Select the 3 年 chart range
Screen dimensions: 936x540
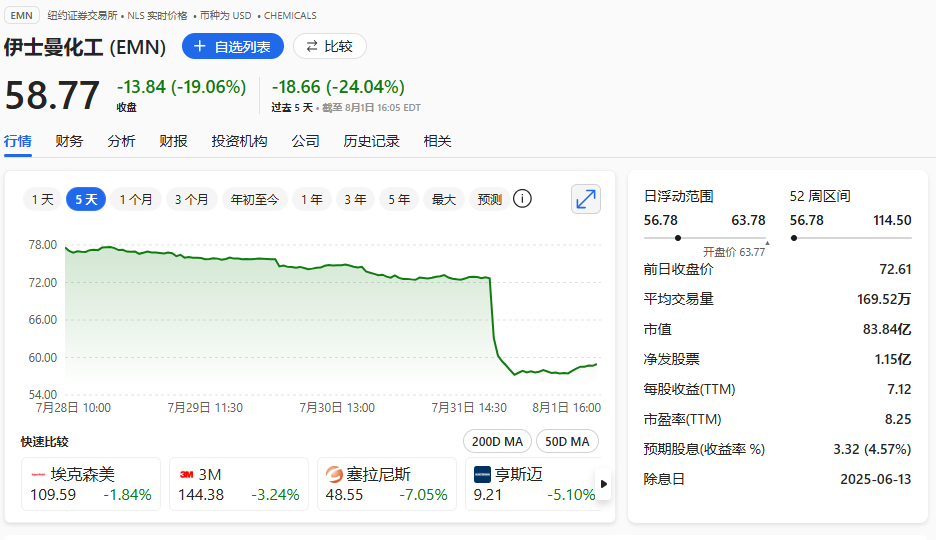[x=355, y=199]
